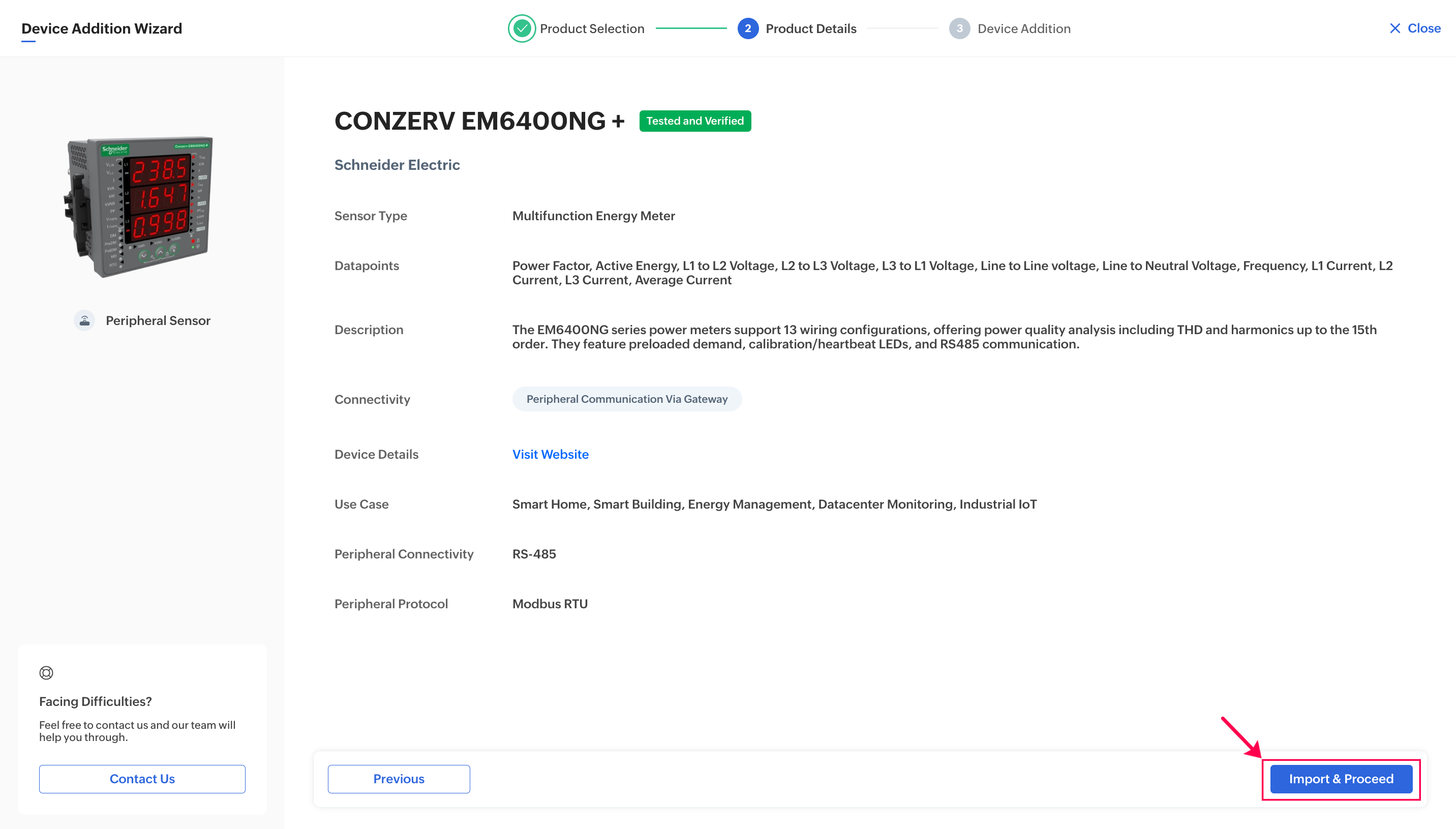1456x829 pixels.
Task: Click the CONZERV EM6400NG + product heading
Action: coord(479,121)
